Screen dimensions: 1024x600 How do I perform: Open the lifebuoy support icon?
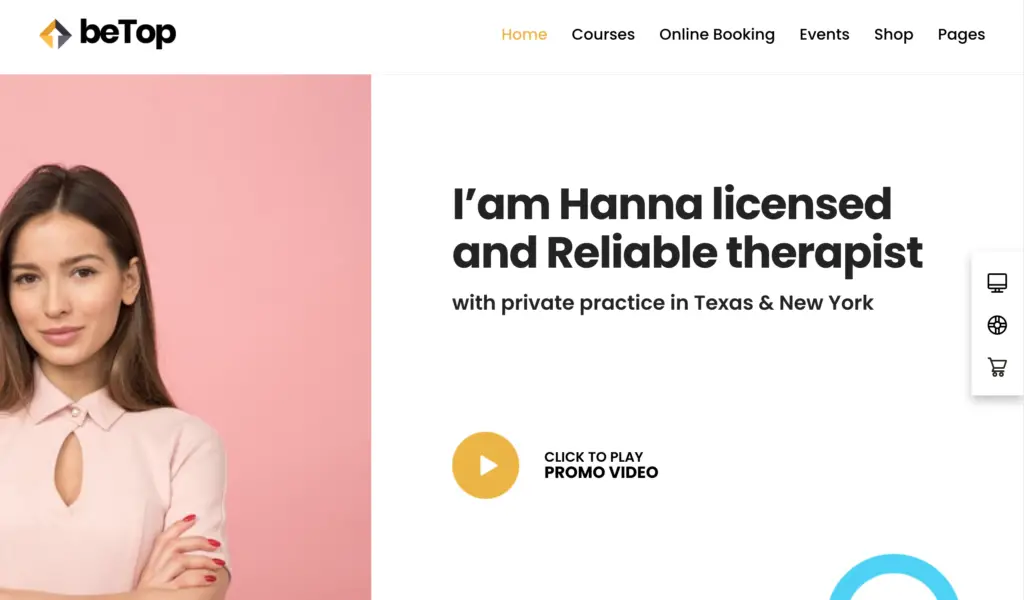click(997, 324)
